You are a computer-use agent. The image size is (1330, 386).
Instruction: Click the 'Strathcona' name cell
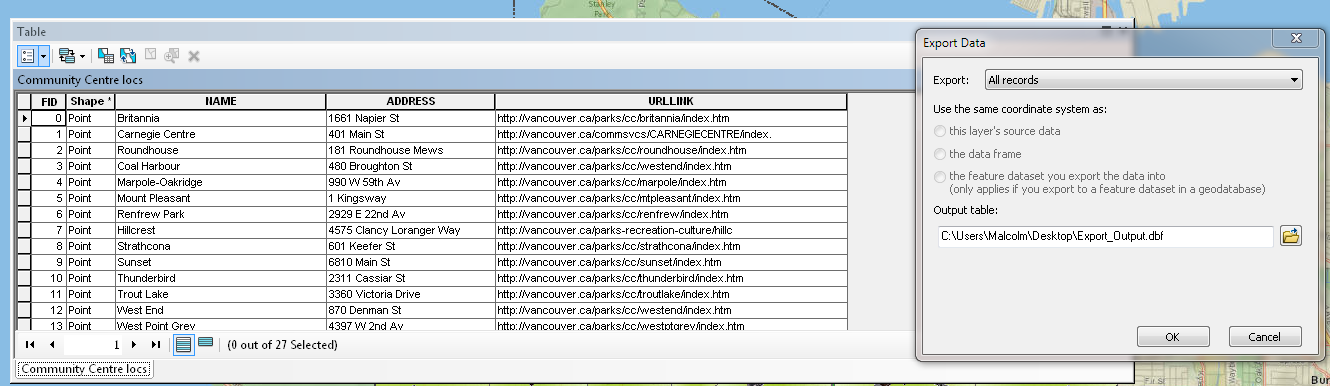[x=220, y=246]
